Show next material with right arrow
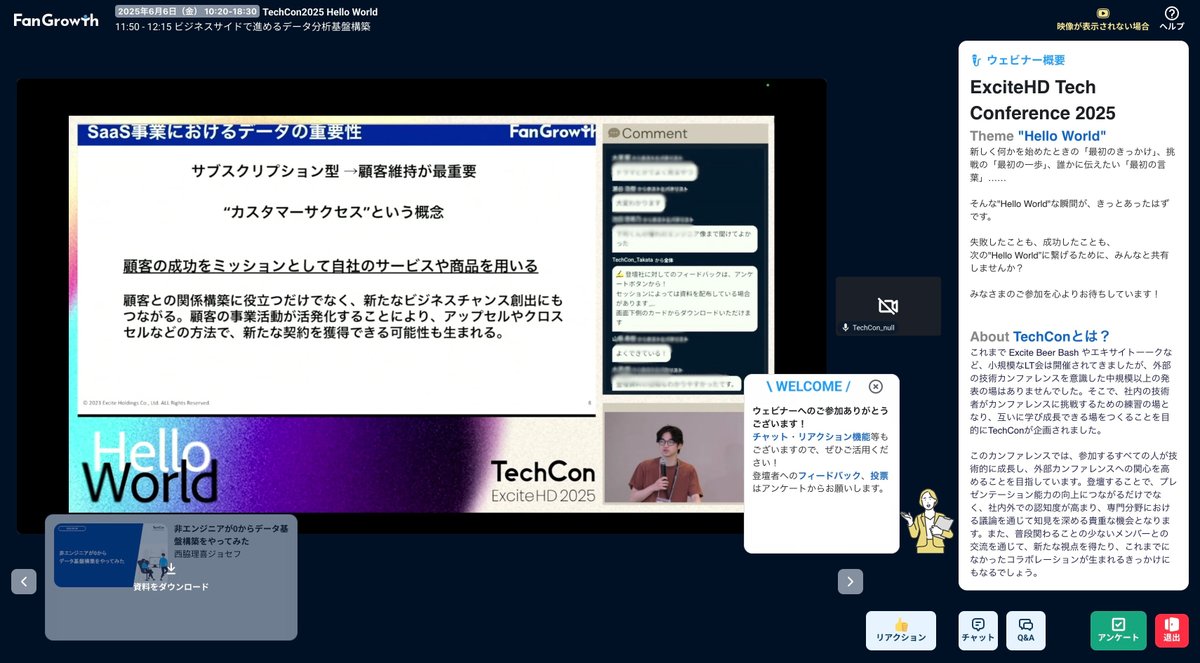The width and height of the screenshot is (1200, 663). (x=850, y=581)
